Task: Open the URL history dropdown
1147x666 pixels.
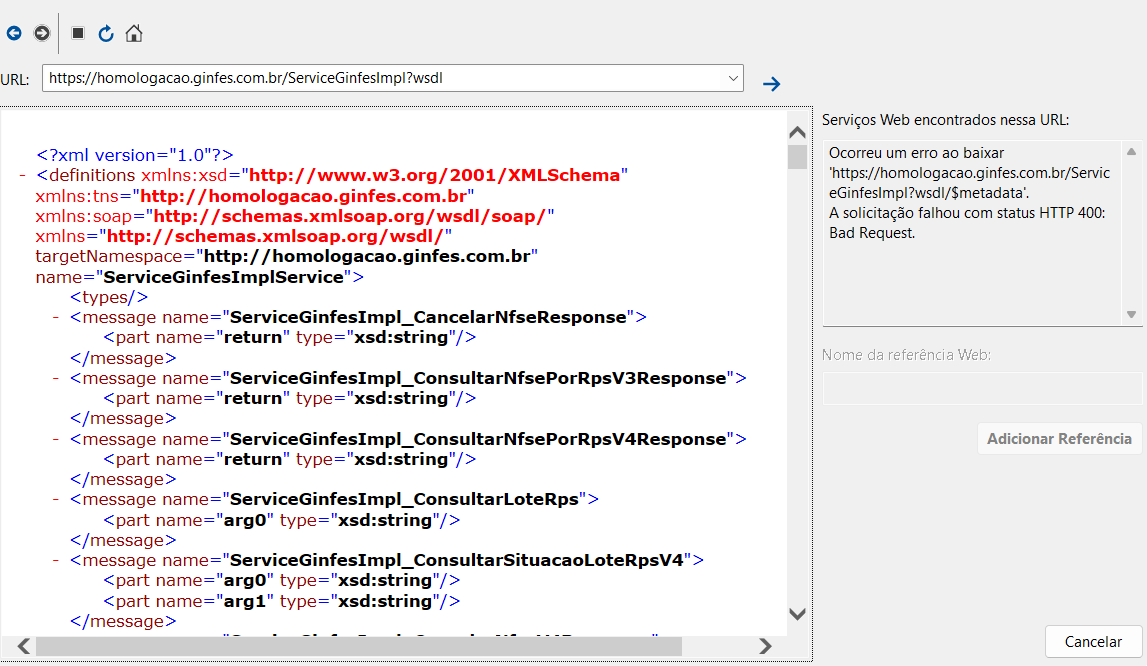Action: pos(733,78)
